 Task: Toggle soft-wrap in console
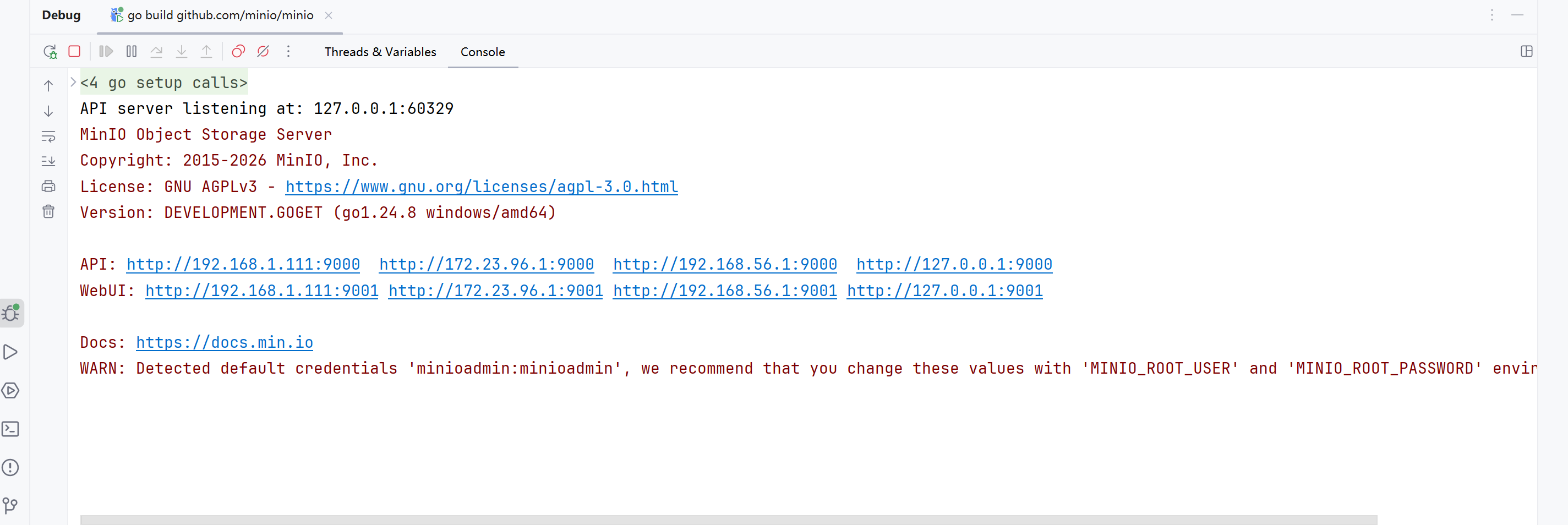48,136
